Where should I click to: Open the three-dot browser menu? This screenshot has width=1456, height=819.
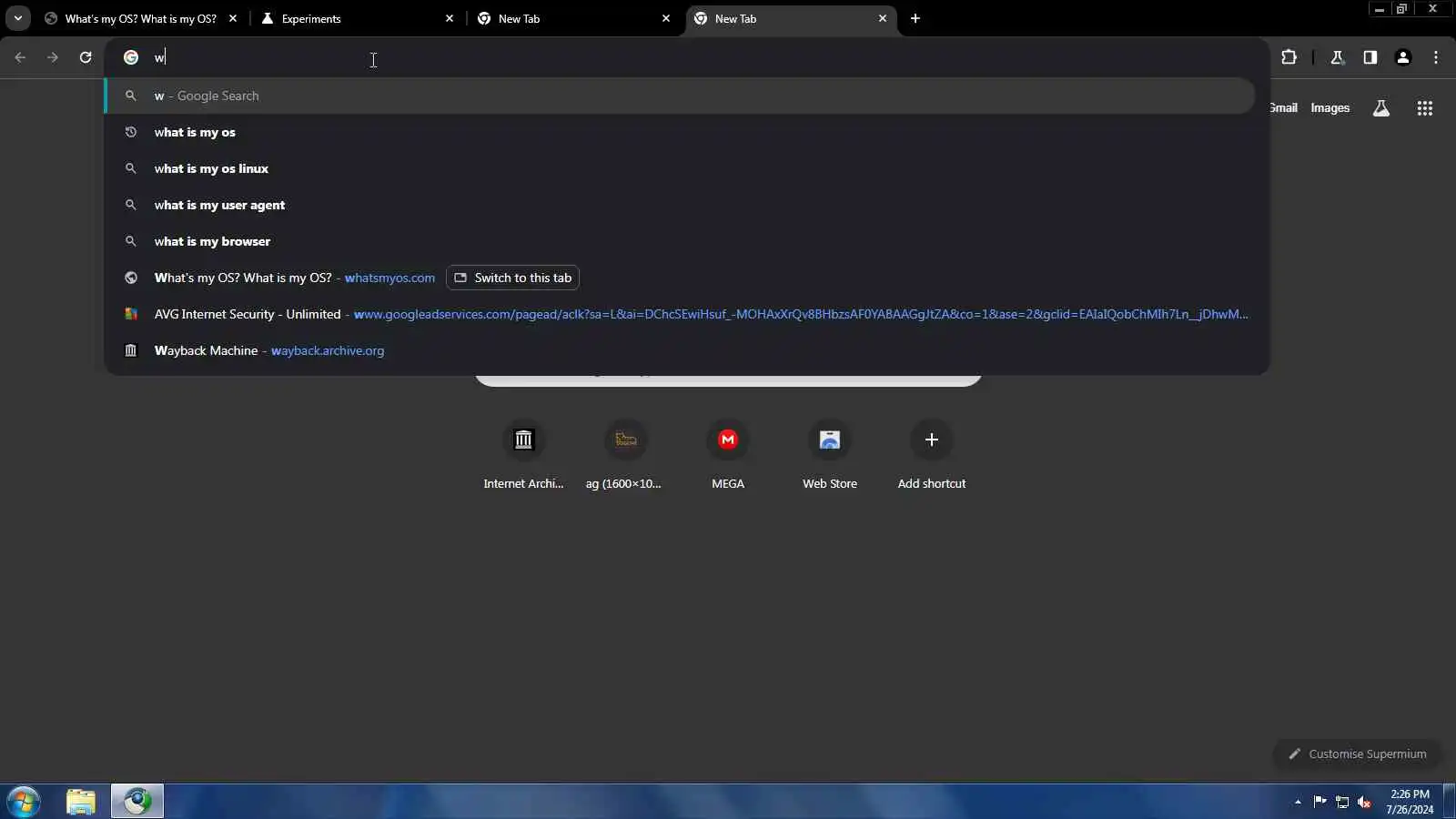[x=1436, y=57]
